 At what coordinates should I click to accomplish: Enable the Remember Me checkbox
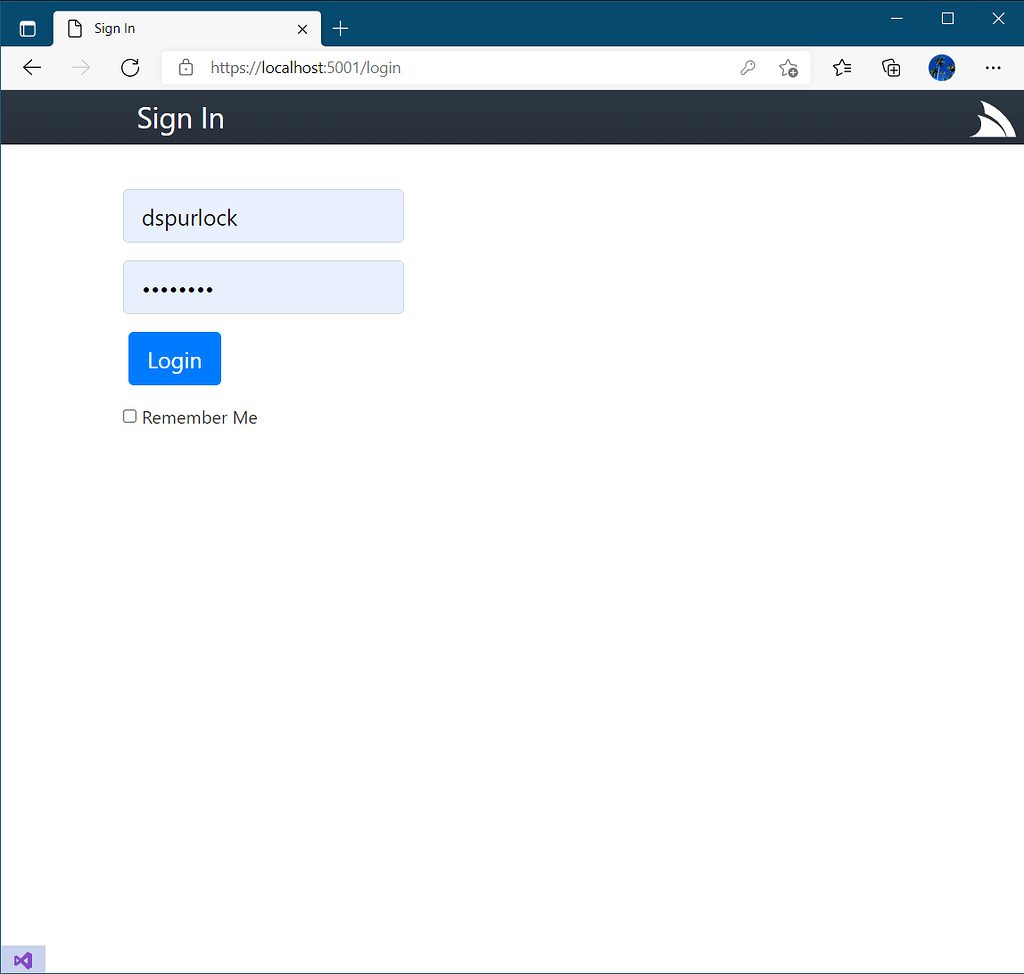click(129, 416)
